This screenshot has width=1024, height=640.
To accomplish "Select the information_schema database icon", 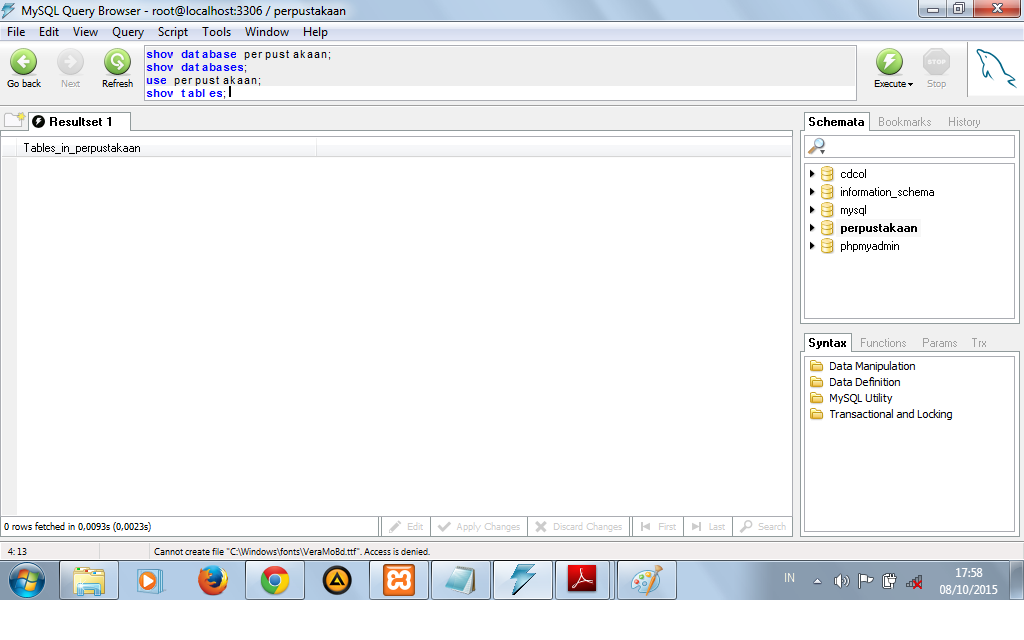I will pos(827,192).
